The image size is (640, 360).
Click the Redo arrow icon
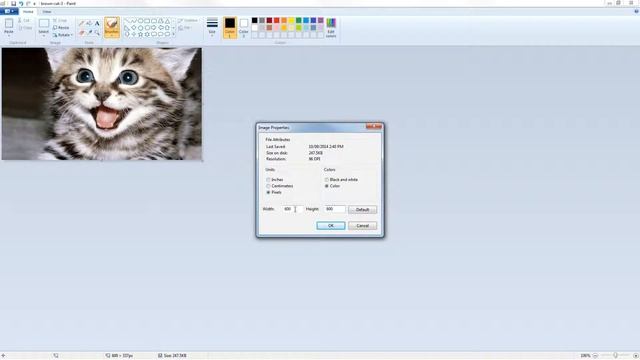pyautogui.click(x=28, y=3)
